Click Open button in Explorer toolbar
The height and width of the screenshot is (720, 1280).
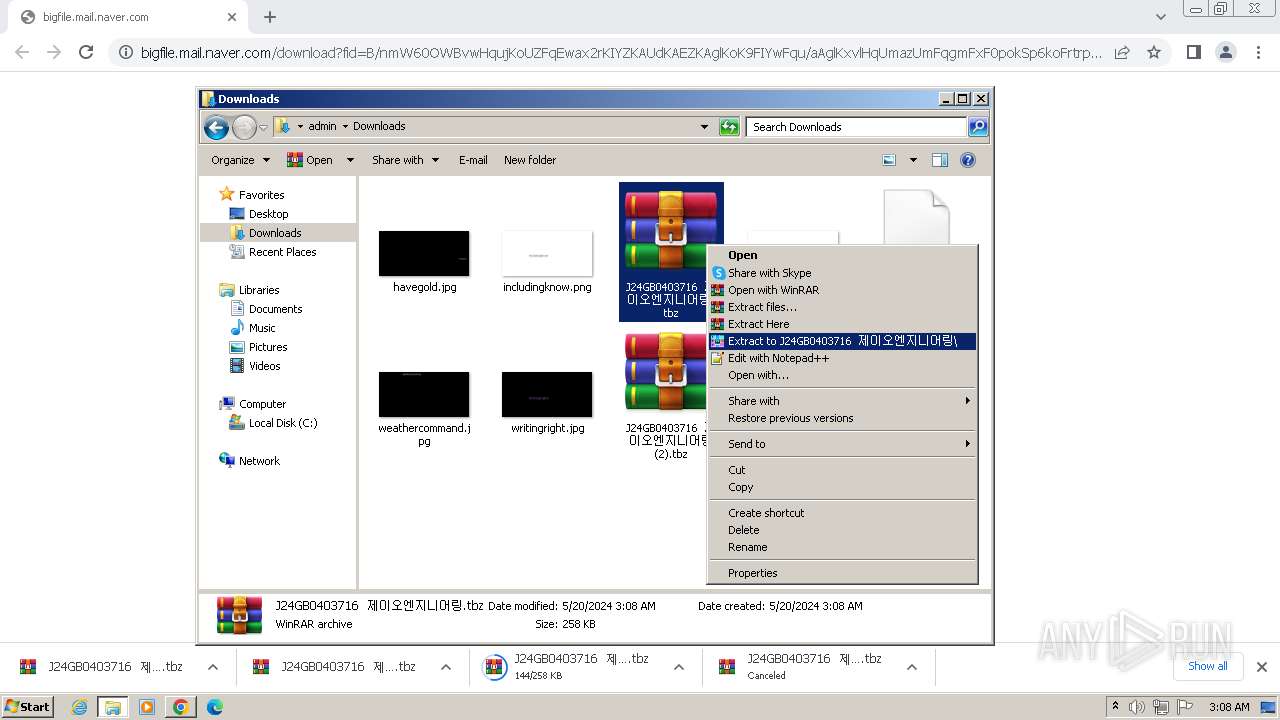coord(311,160)
